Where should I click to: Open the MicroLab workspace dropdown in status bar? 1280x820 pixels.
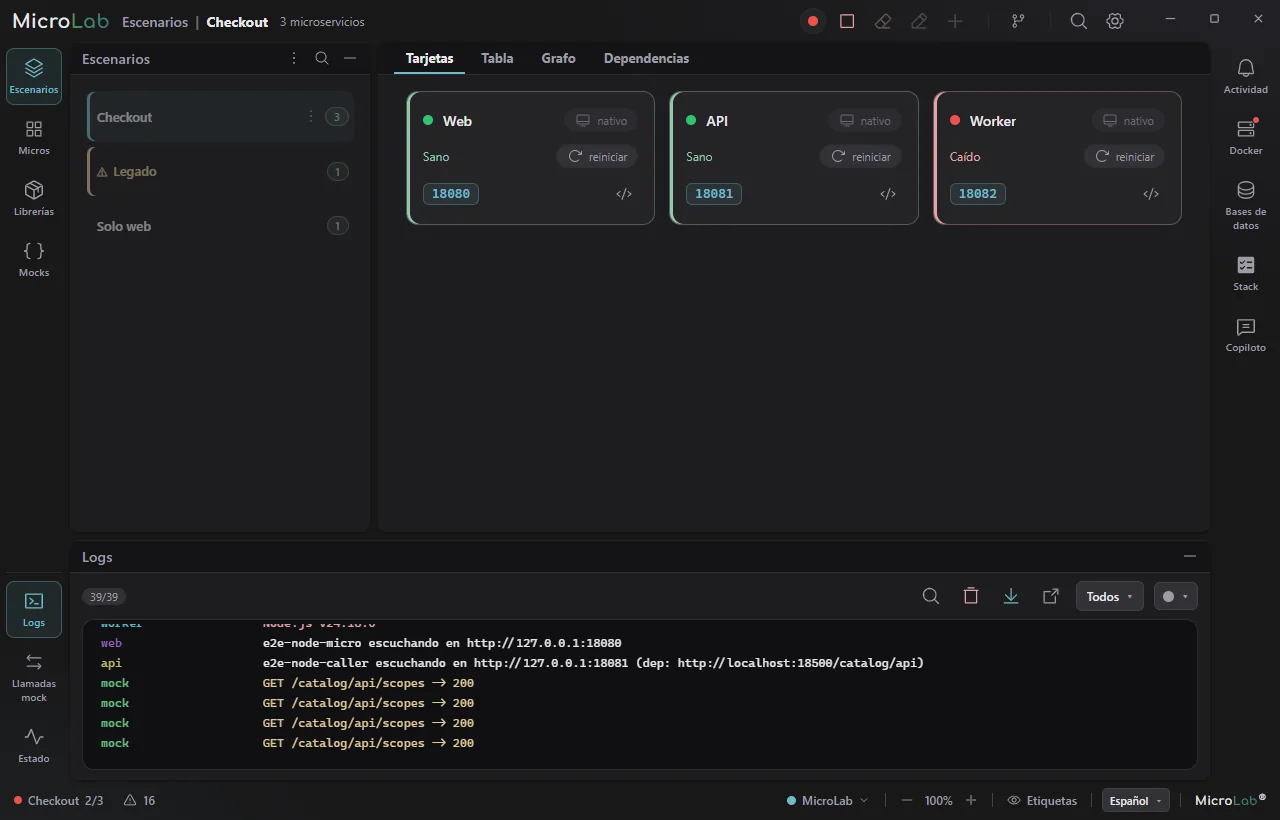pos(828,801)
